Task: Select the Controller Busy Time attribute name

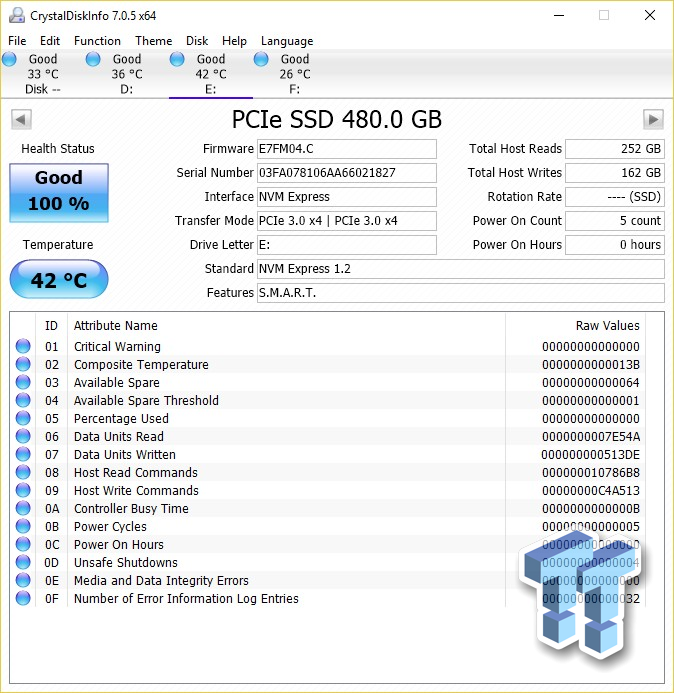Action: 131,509
